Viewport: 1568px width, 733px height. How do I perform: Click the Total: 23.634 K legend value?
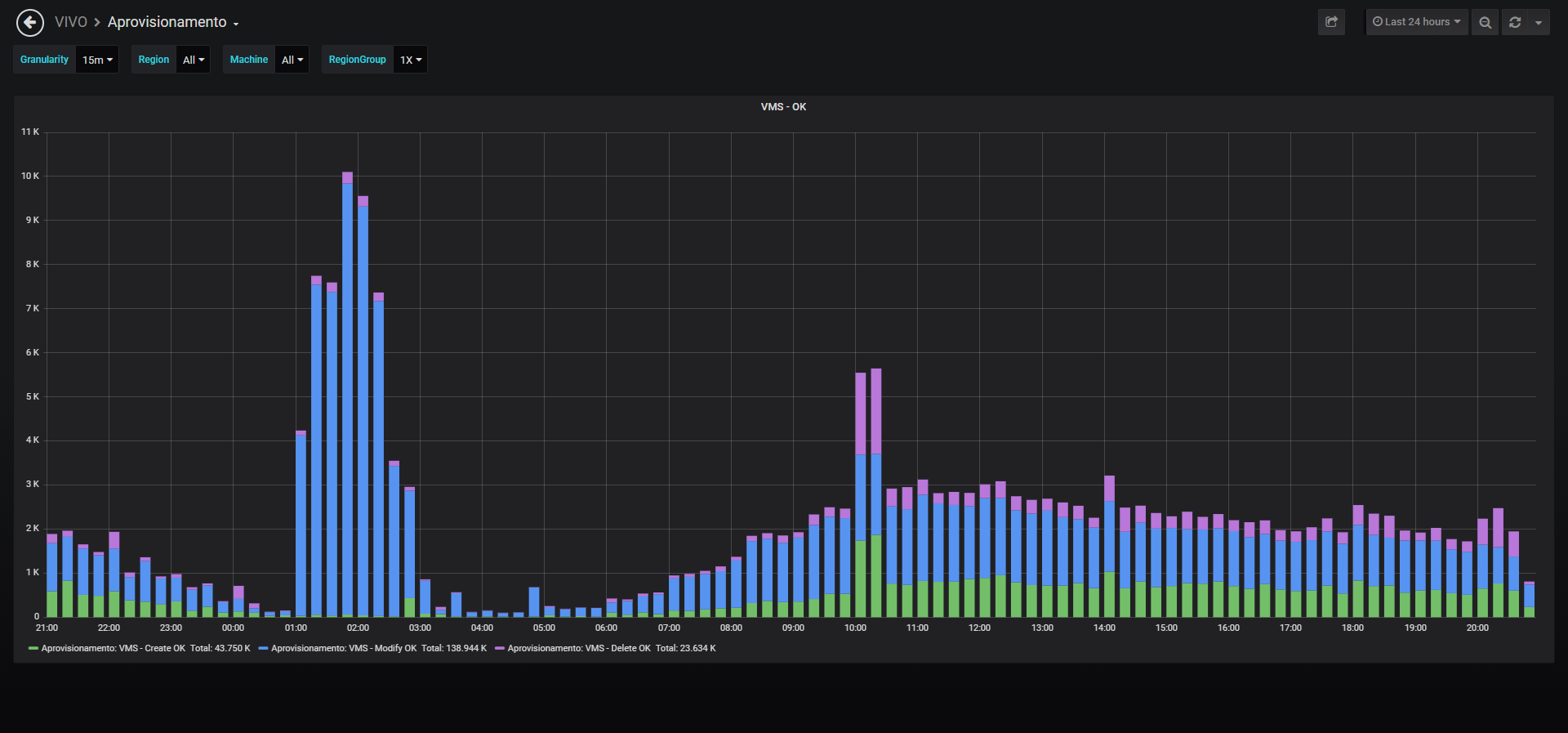tap(686, 648)
